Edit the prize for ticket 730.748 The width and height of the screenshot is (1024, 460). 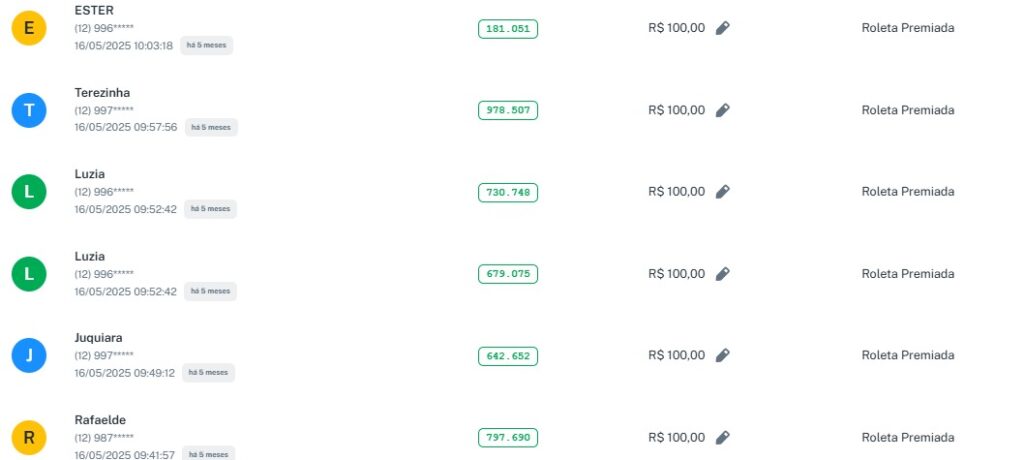click(723, 192)
